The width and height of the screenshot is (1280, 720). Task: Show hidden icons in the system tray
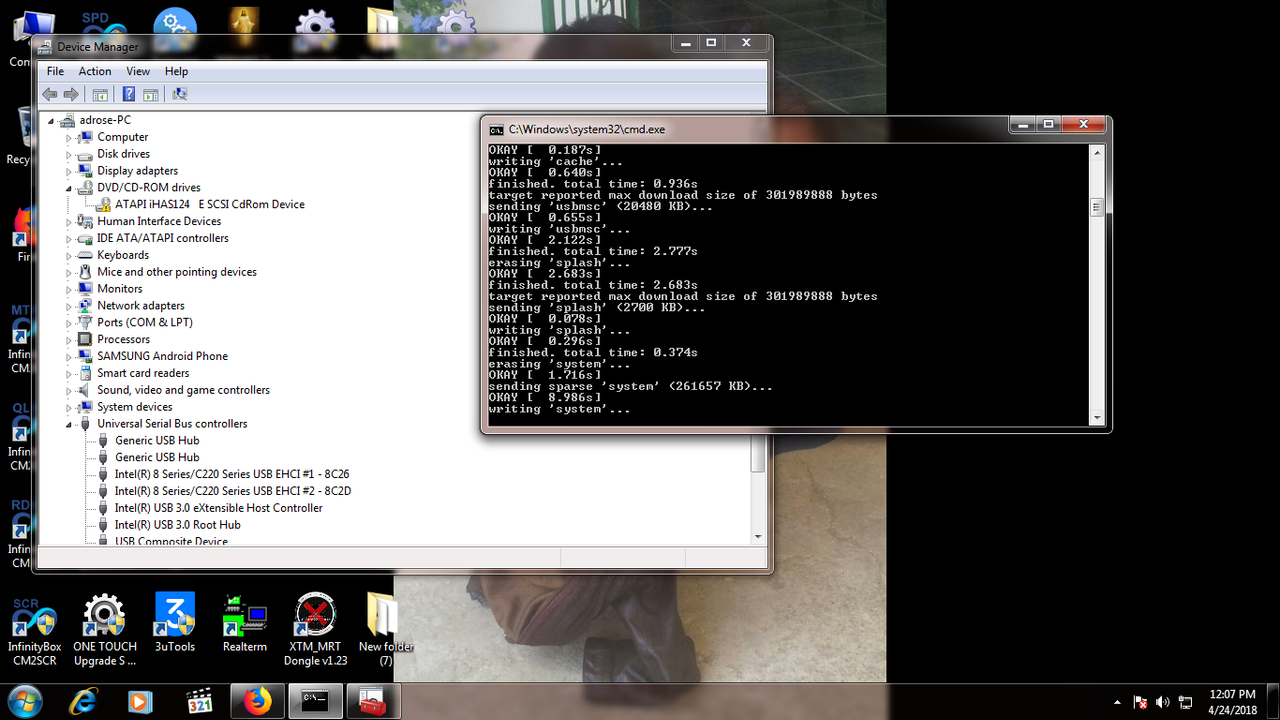1117,701
